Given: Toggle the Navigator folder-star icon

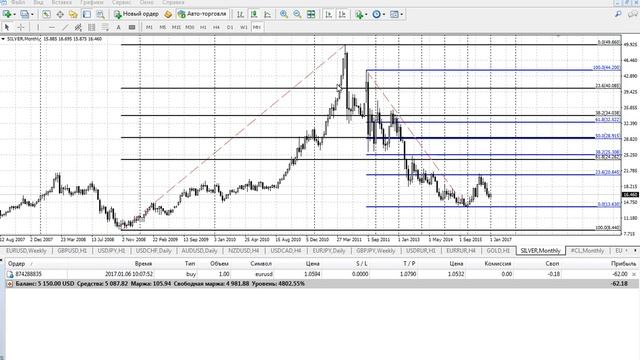Looking at the screenshot, I should (x=73, y=14).
